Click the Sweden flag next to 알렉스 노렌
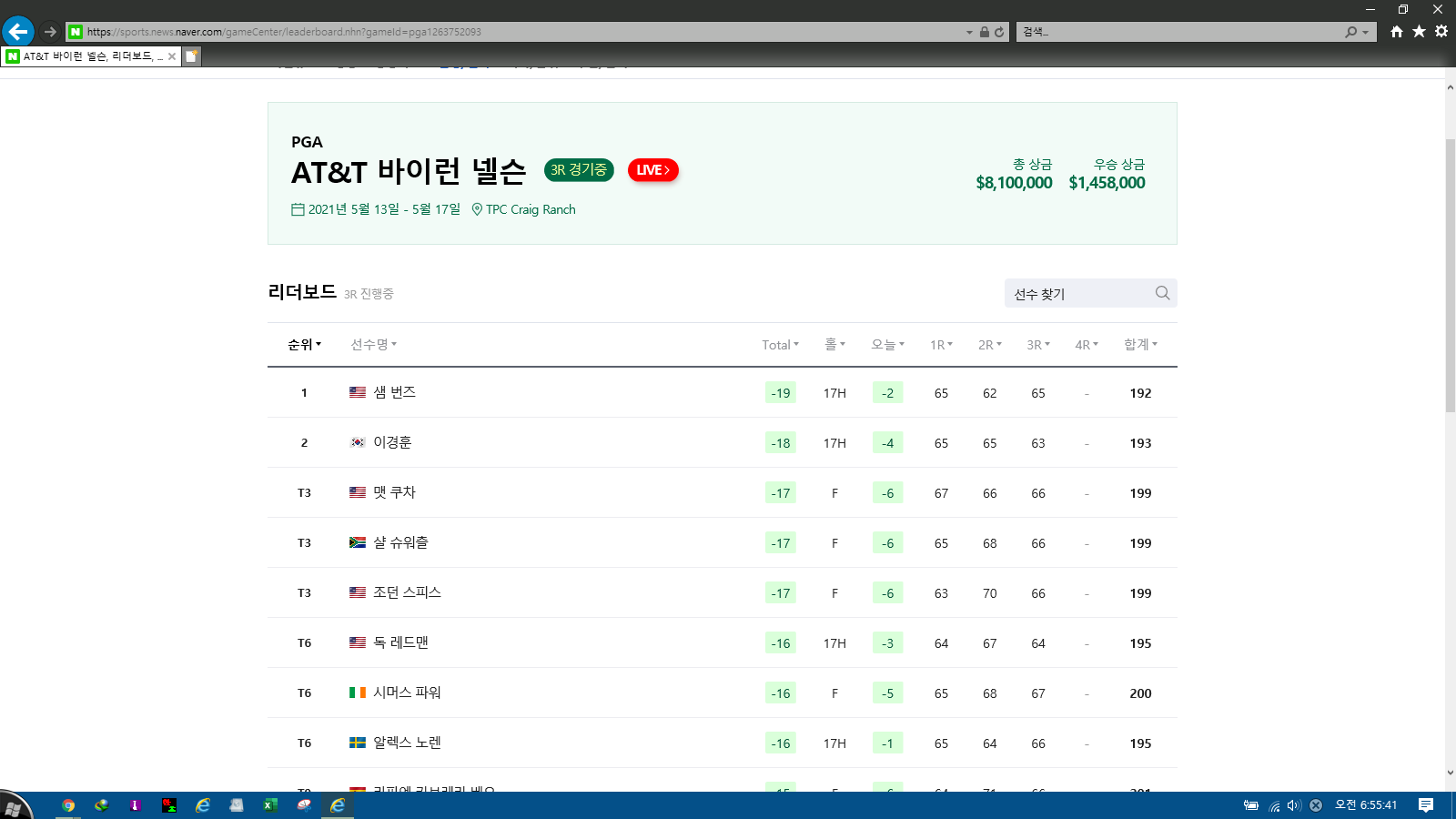1456x819 pixels. (x=358, y=743)
